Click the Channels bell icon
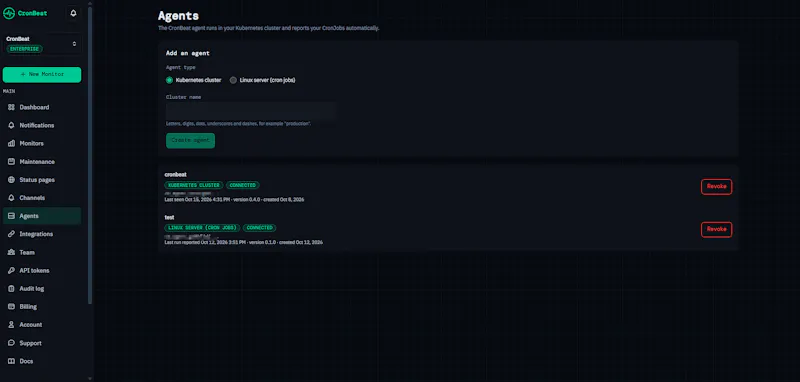The width and height of the screenshot is (800, 382). click(11, 198)
